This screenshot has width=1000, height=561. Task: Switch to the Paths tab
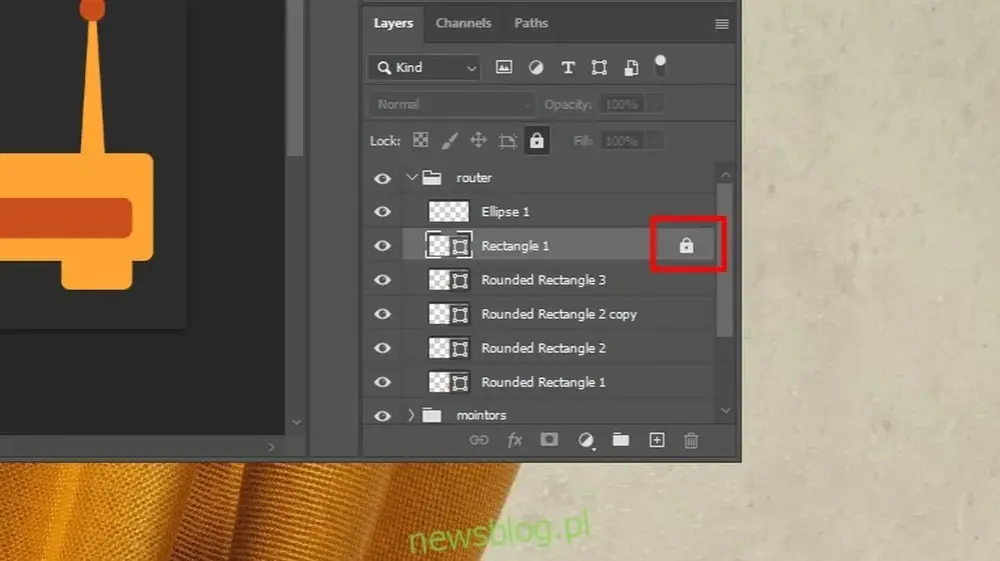click(531, 24)
